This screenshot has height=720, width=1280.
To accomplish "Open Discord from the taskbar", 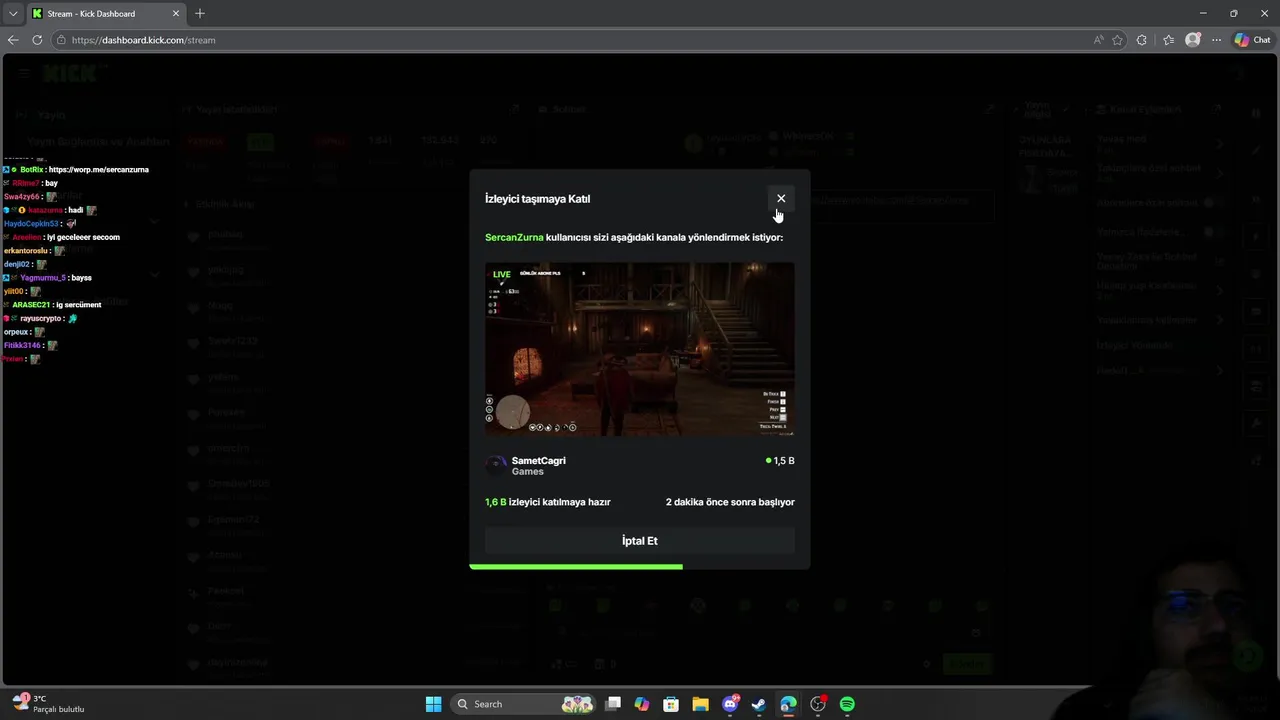I will click(730, 704).
